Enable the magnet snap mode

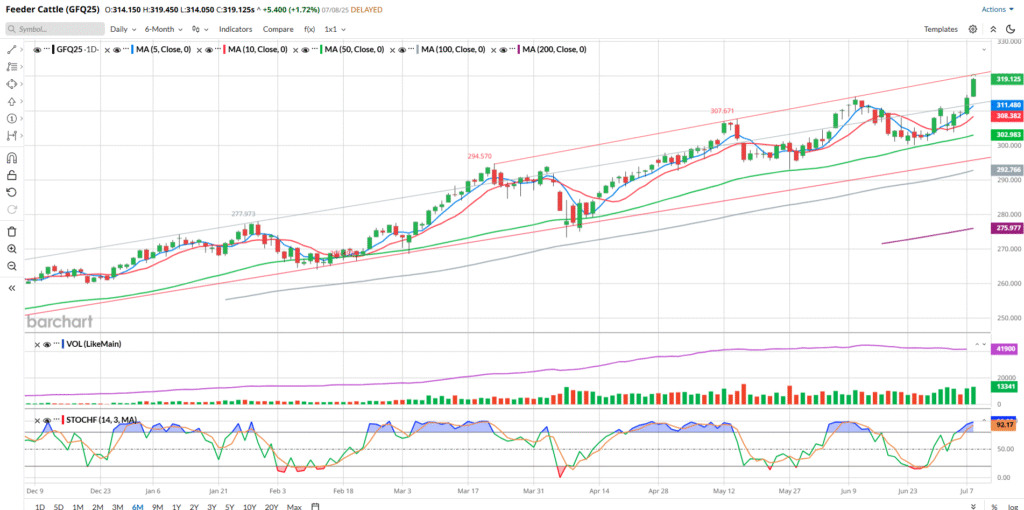pos(12,158)
